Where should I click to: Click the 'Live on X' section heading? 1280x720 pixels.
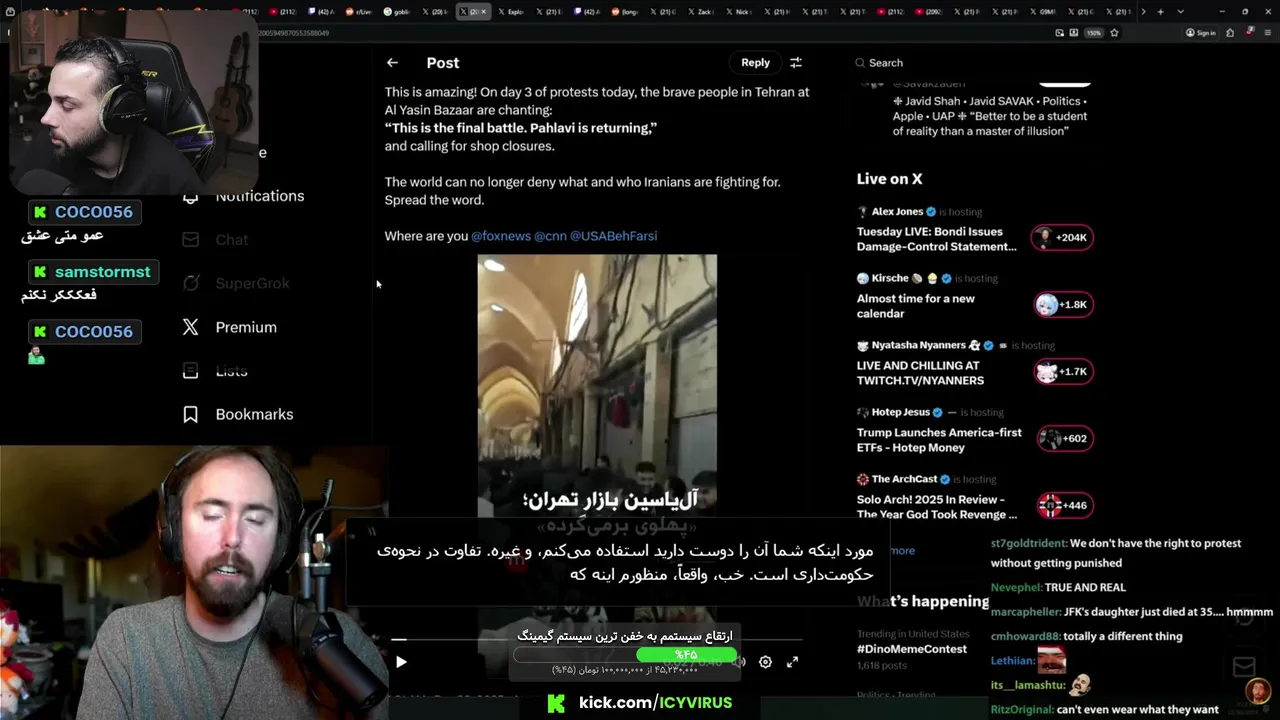889,179
